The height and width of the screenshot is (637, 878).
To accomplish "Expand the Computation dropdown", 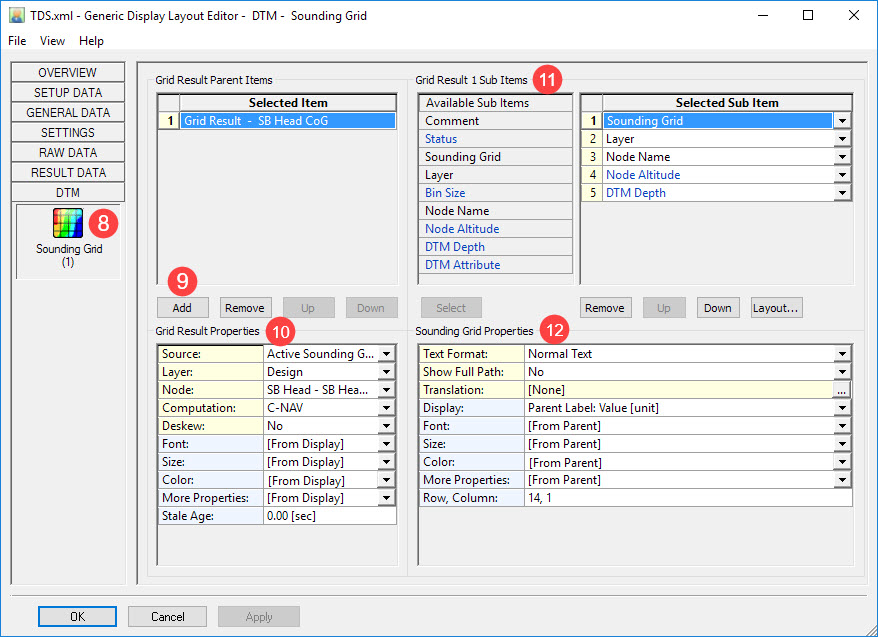I will pos(387,408).
